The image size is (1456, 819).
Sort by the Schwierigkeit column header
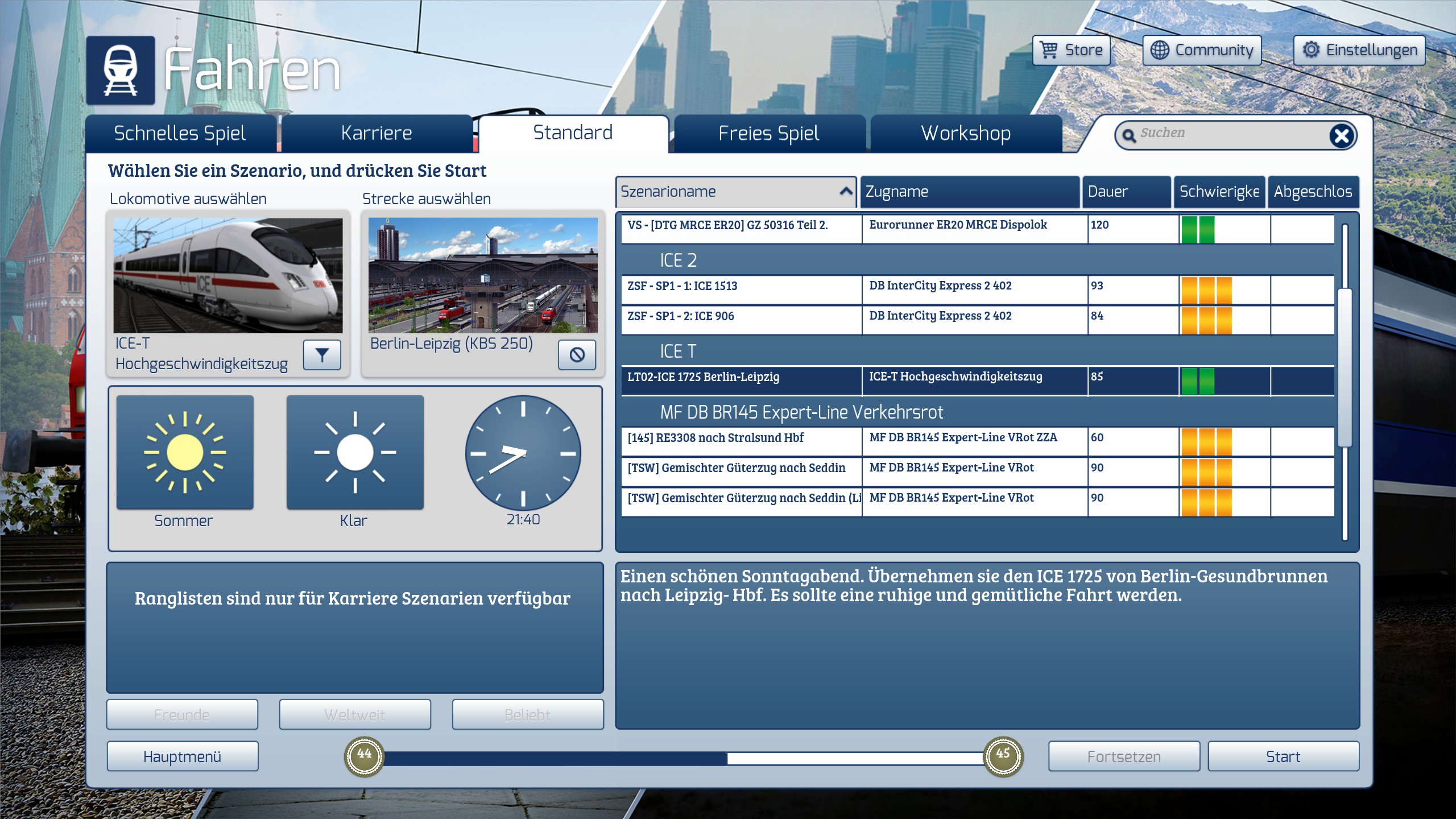(1219, 192)
